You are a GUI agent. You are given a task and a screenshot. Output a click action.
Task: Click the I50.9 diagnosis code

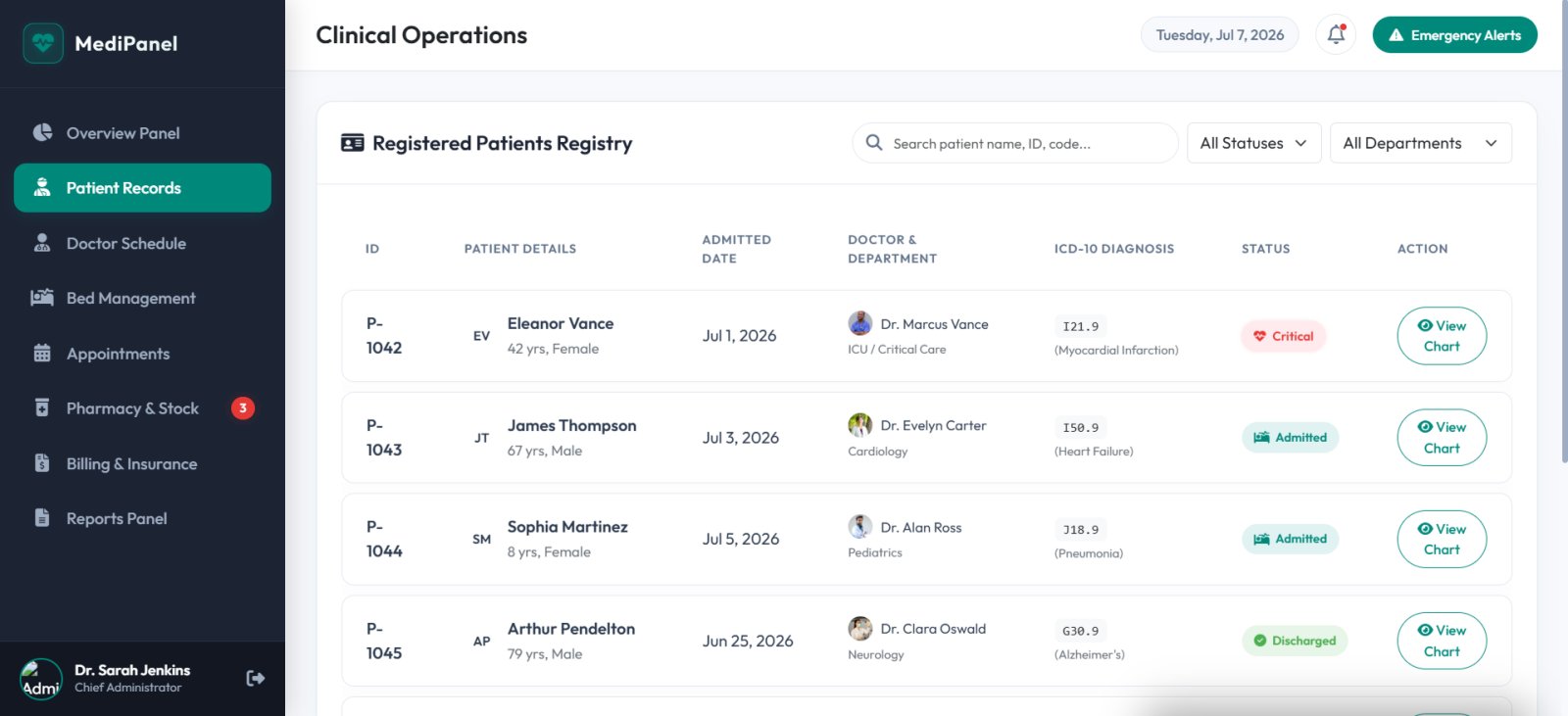click(x=1081, y=428)
